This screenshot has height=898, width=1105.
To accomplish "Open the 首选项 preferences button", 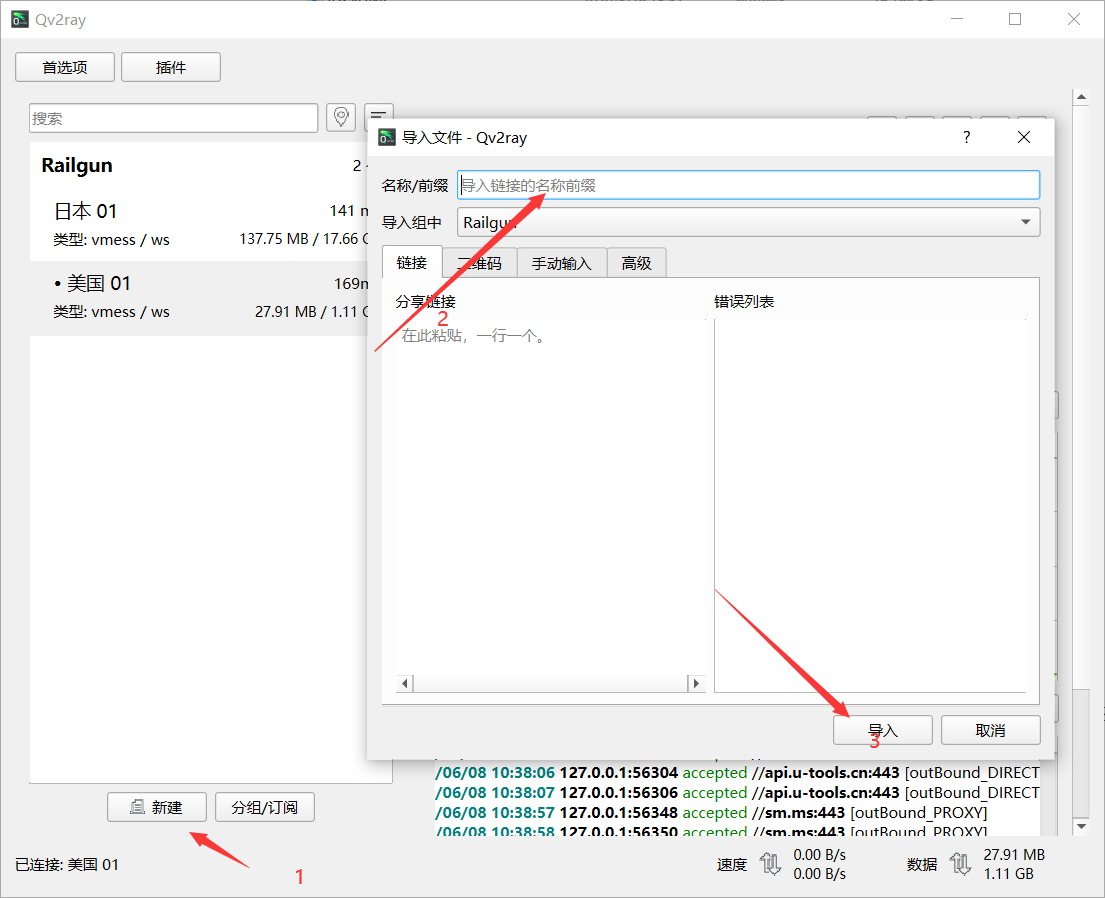I will [65, 67].
